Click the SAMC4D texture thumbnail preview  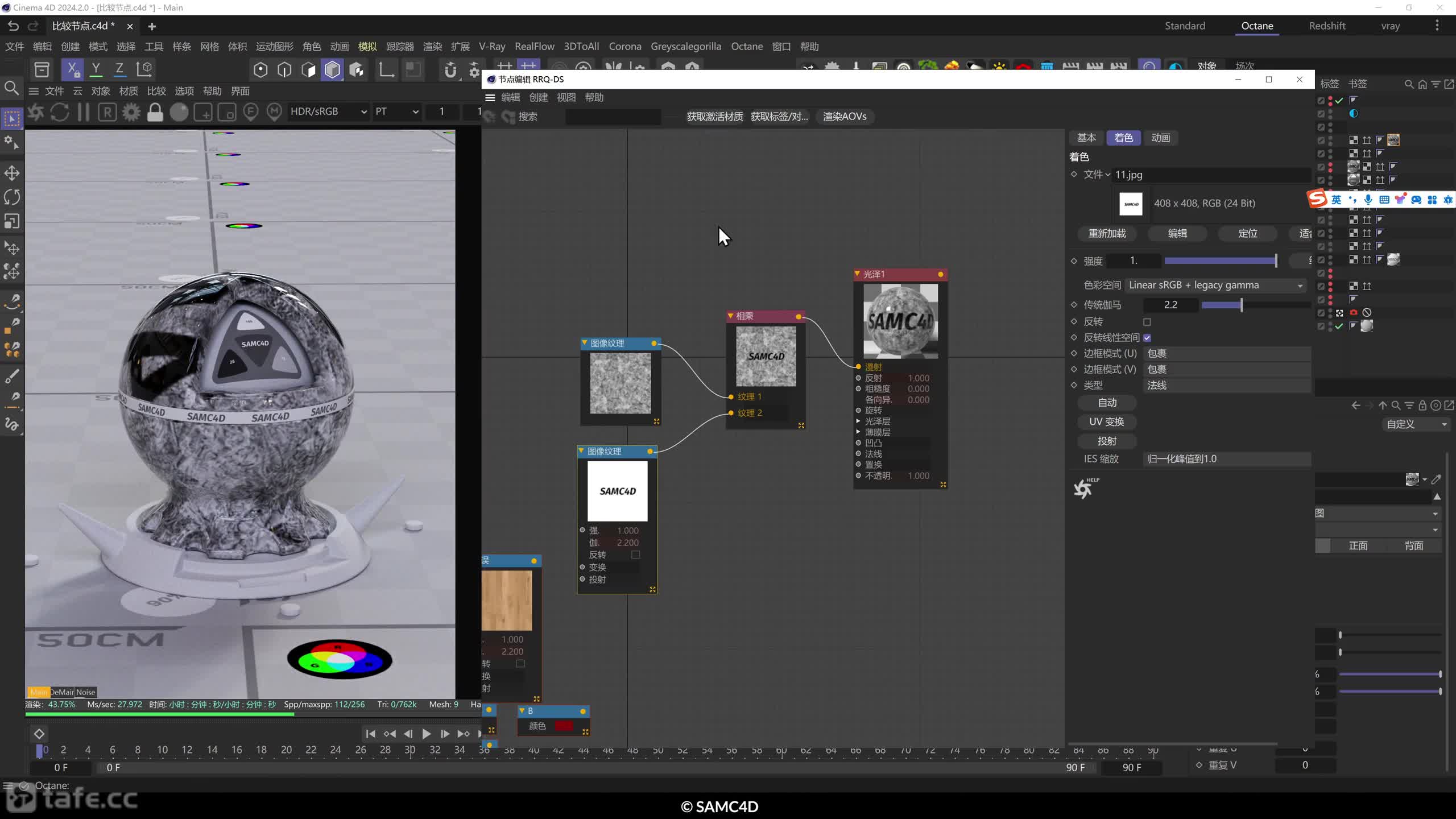(1131, 204)
